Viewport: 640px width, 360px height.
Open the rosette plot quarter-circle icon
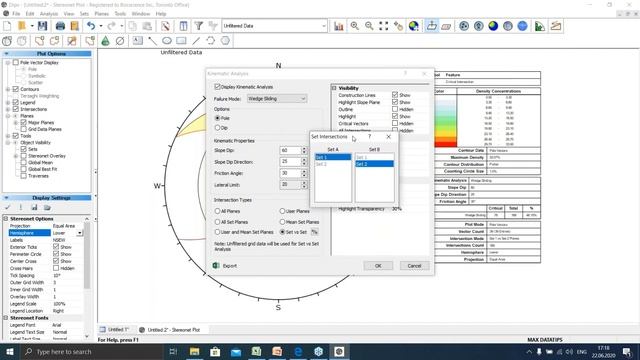[540, 26]
